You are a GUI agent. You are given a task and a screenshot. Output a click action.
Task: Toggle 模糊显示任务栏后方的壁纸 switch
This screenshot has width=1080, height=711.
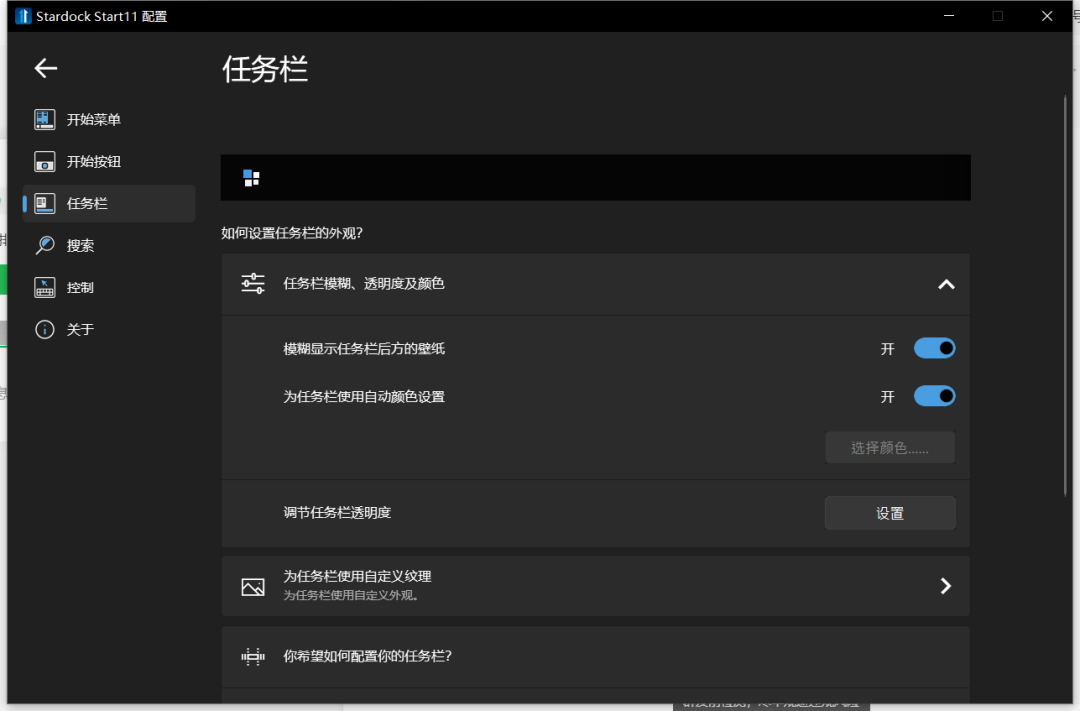pos(934,349)
